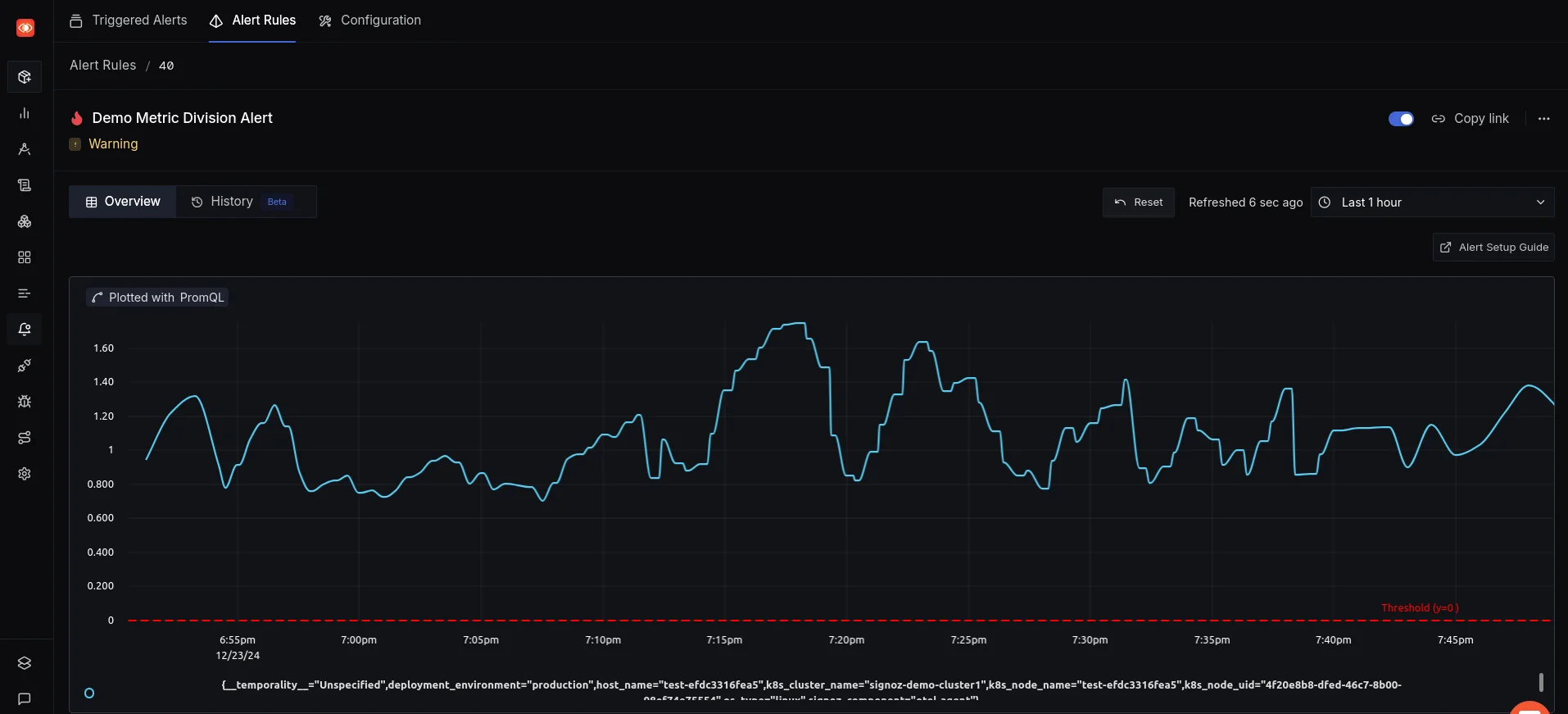Open the Settings gear icon in sidebar

pos(25,474)
